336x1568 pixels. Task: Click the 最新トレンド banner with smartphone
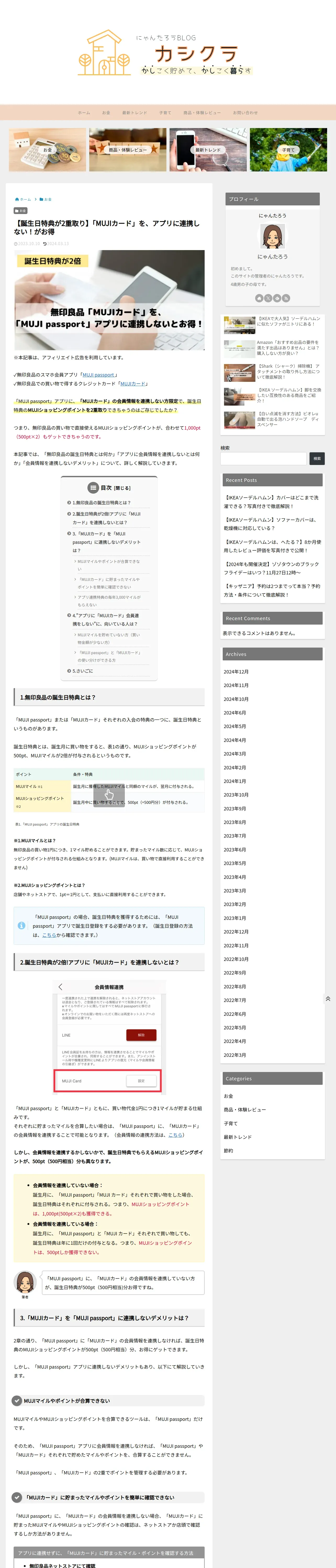(x=208, y=149)
